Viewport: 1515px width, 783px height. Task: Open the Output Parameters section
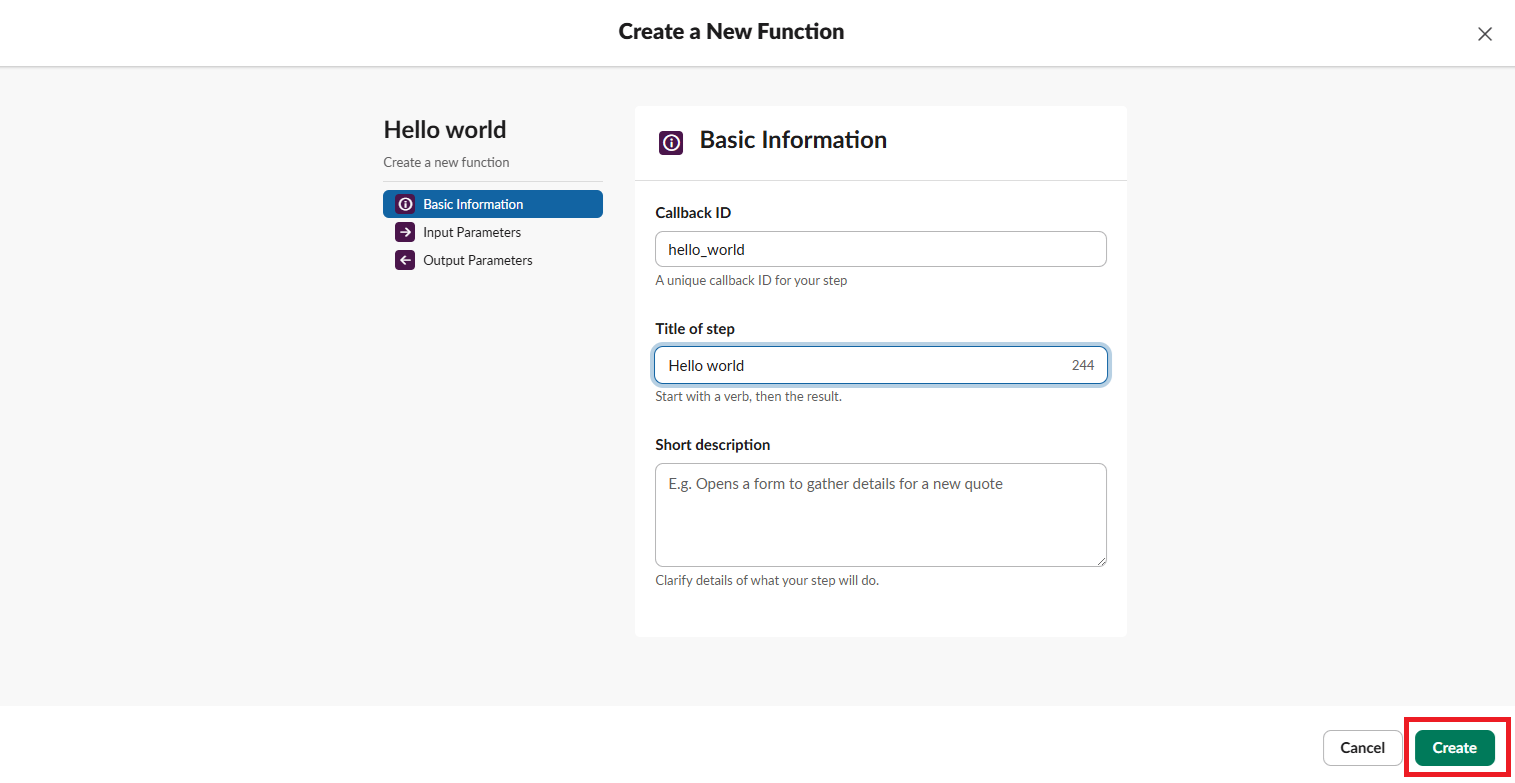tap(478, 260)
